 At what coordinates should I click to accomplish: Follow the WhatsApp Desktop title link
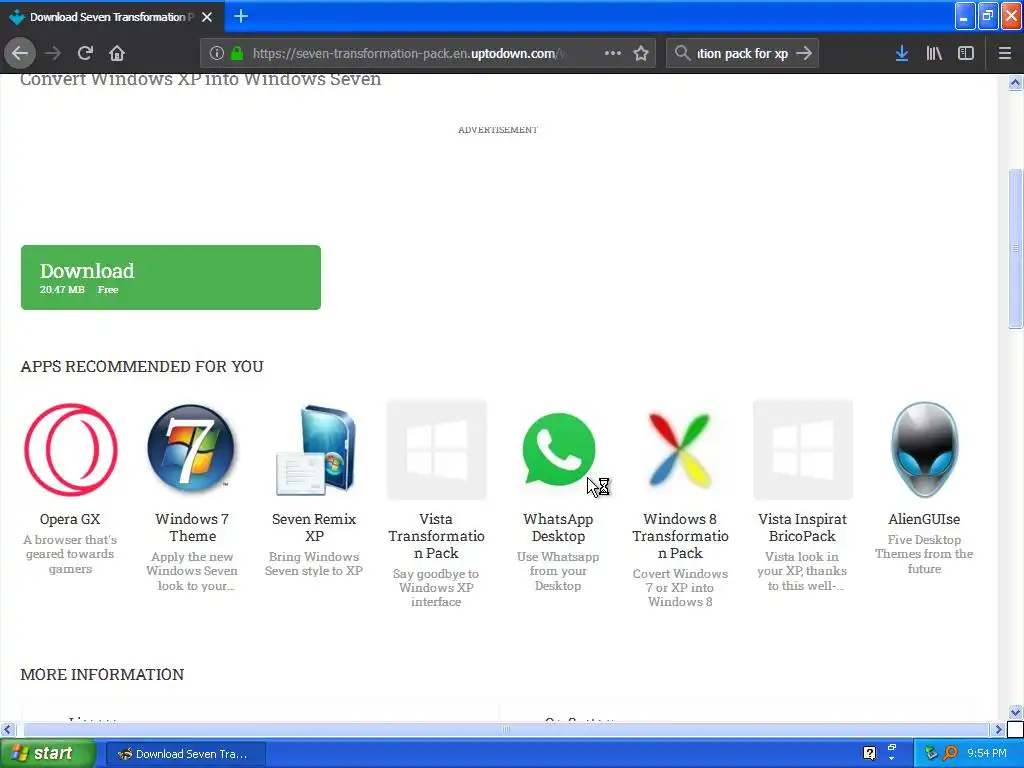558,528
